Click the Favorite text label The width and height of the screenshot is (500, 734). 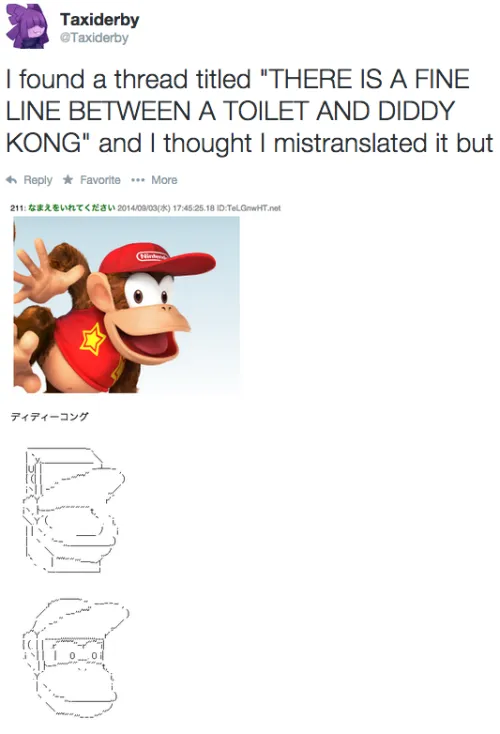coord(100,180)
